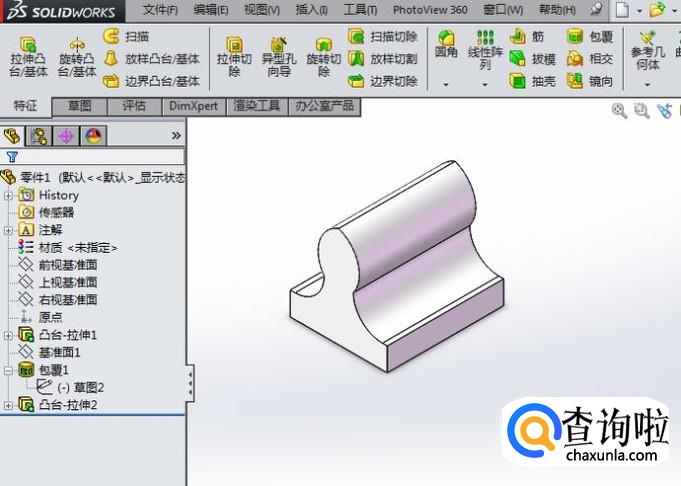Open the 工具(T) menu
681x486 pixels.
(x=360, y=10)
